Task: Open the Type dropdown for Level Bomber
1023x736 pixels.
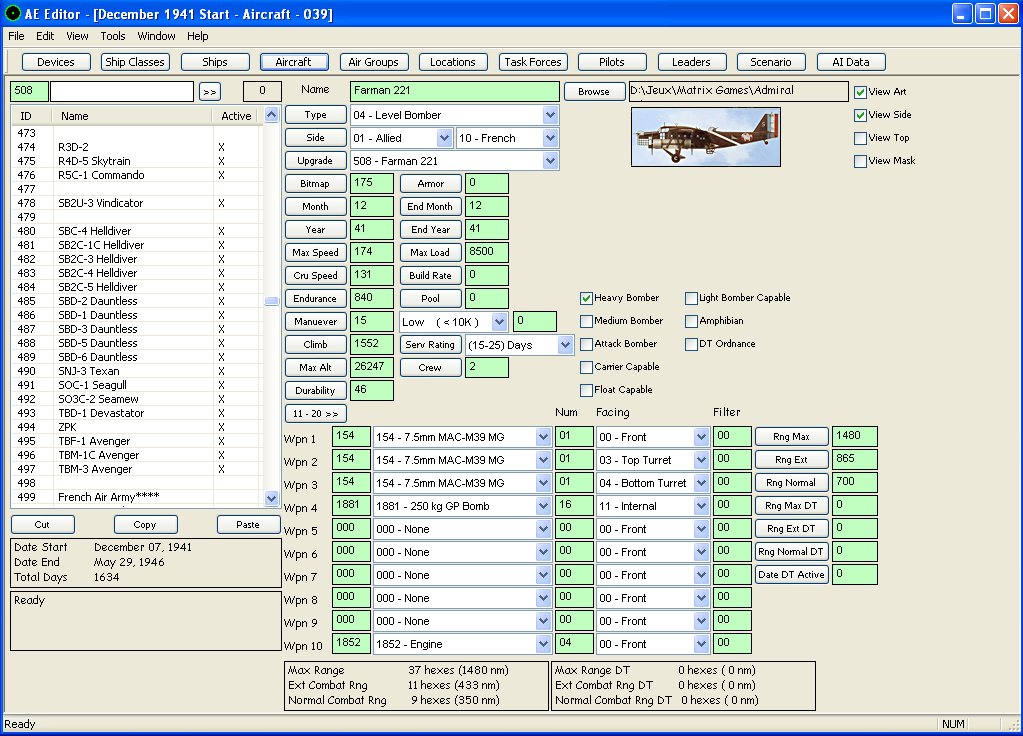Action: click(x=549, y=115)
